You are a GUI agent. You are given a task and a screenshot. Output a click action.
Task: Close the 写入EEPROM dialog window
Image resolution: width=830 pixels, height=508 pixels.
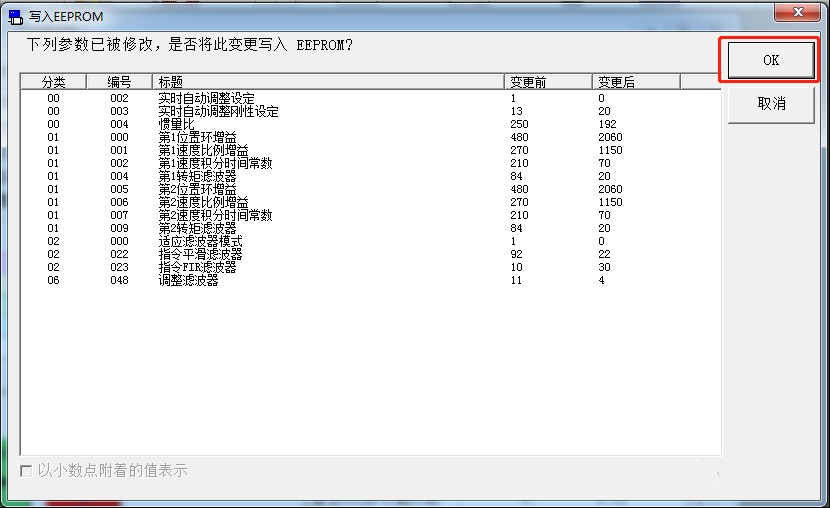(798, 12)
